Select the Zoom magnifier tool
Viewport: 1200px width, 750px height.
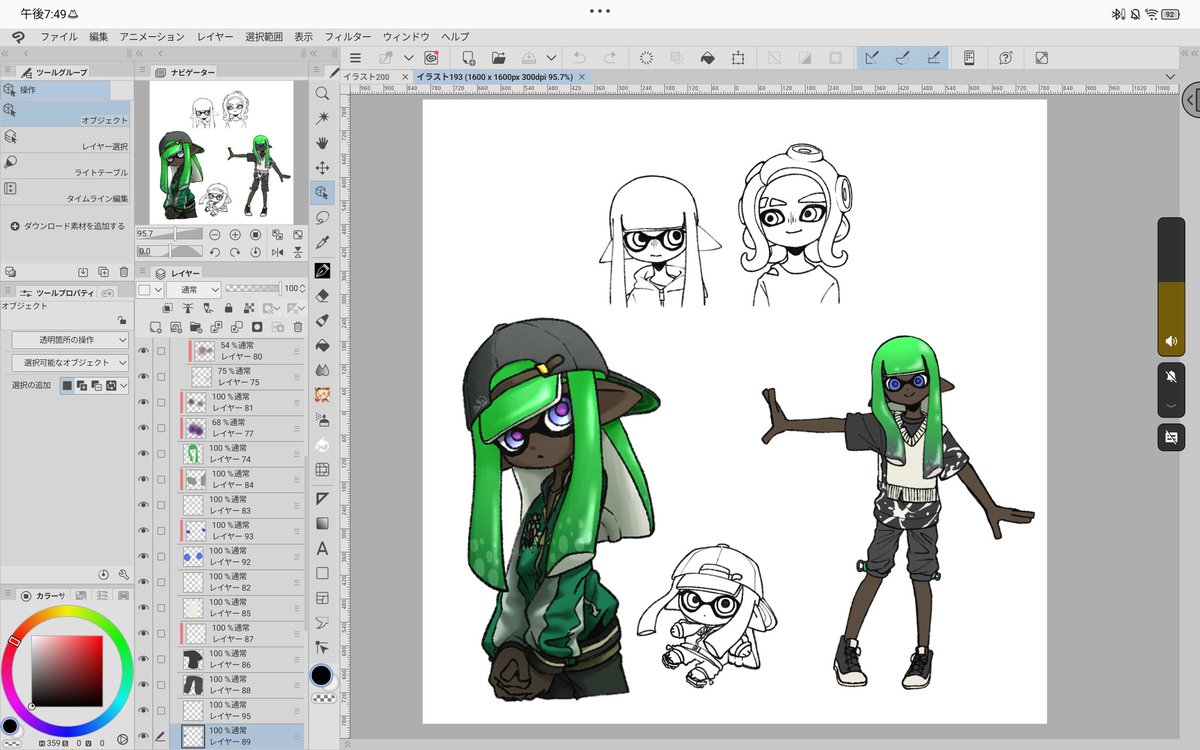322,93
